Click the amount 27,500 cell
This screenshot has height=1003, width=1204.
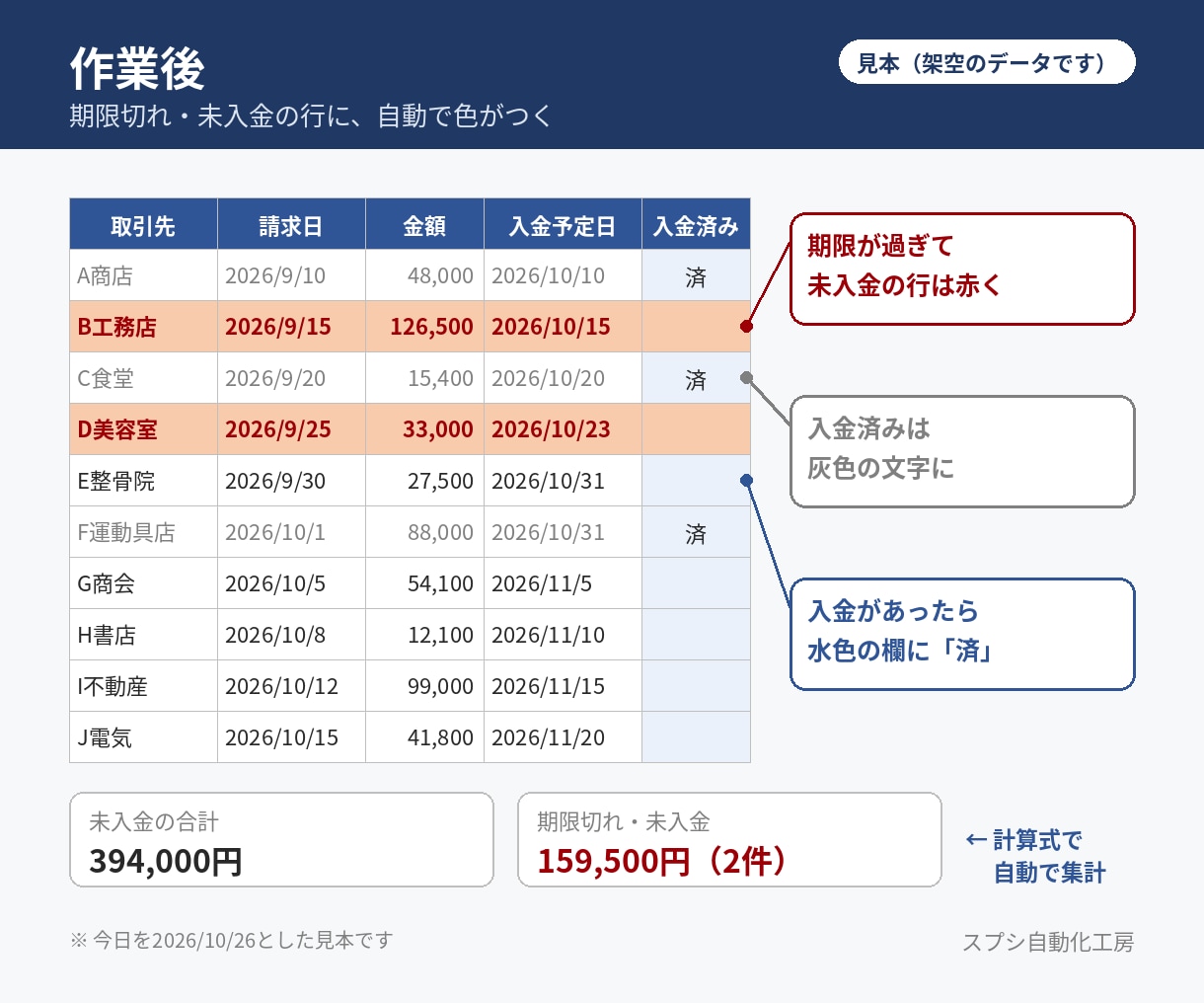[x=424, y=481]
